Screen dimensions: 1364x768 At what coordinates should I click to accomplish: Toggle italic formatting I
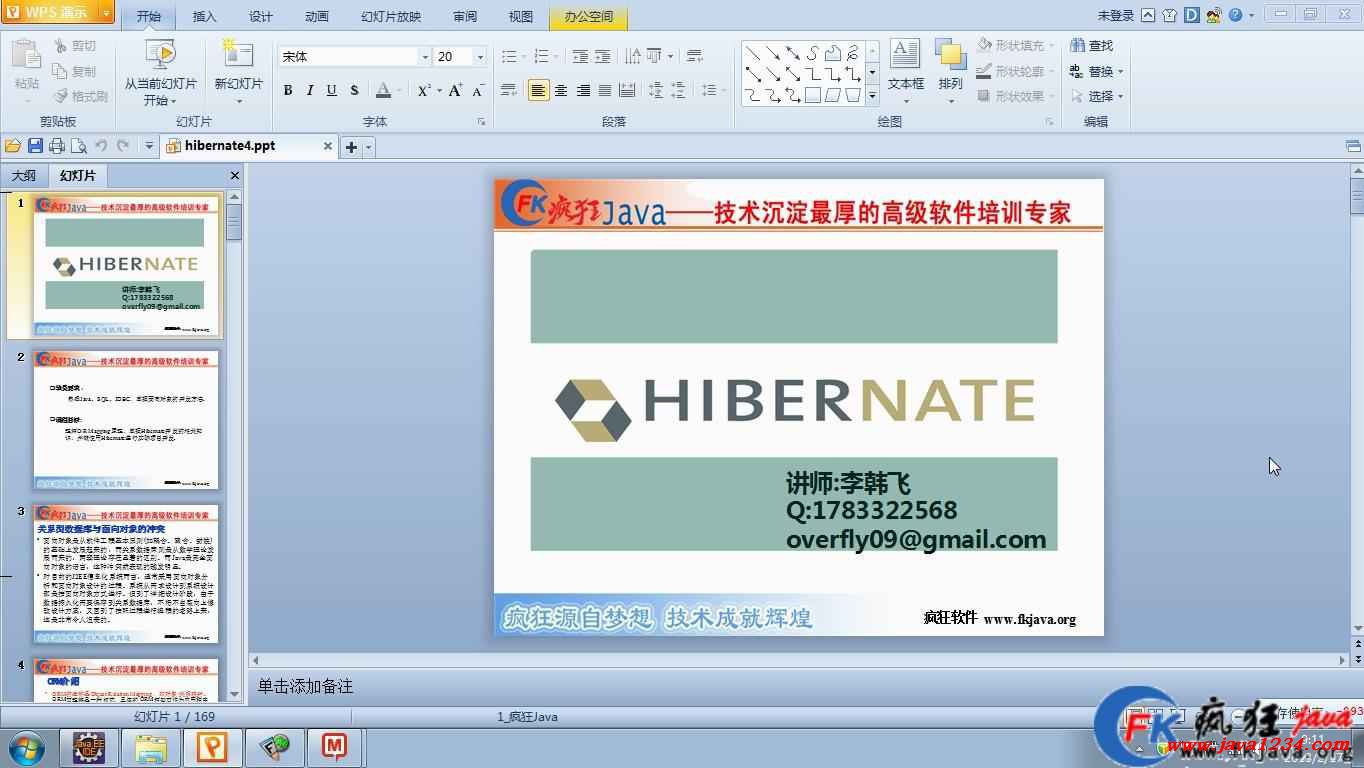[x=310, y=90]
